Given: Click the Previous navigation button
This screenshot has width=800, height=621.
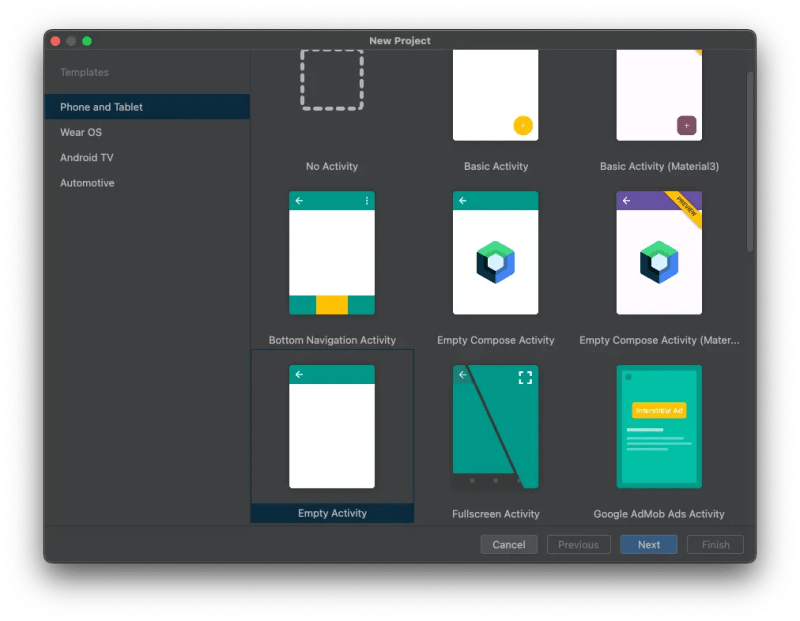Looking at the screenshot, I should 578,544.
